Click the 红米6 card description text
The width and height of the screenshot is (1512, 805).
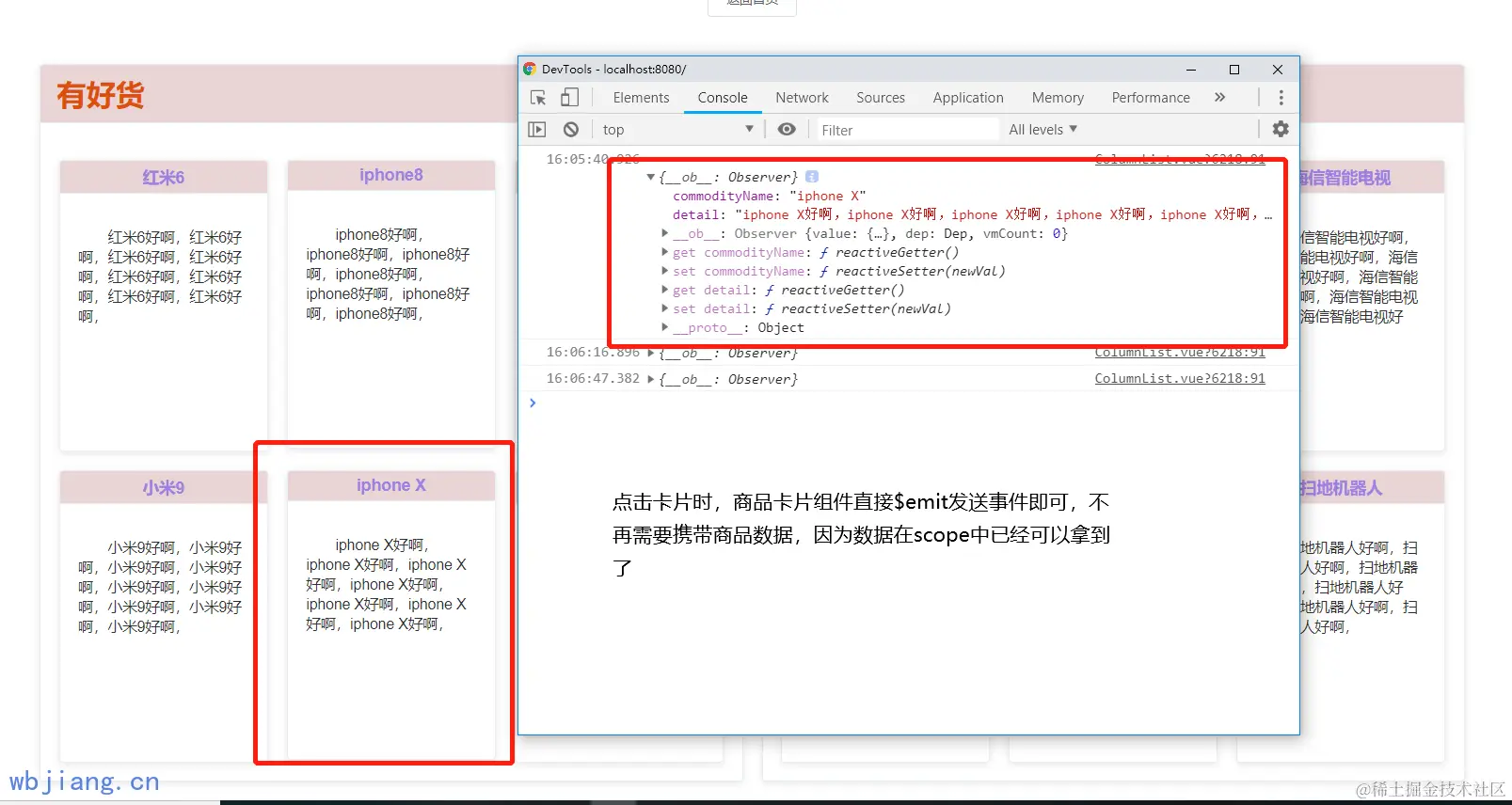pos(160,276)
